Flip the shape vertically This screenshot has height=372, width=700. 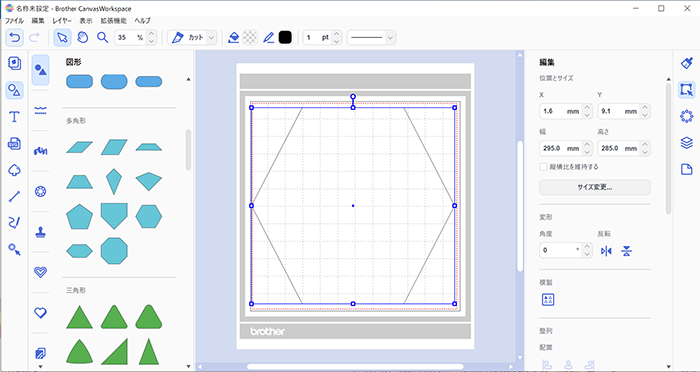627,251
